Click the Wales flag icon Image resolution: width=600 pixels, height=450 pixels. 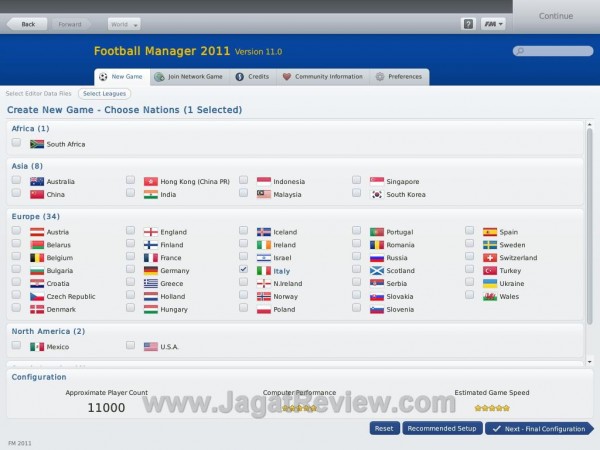pyautogui.click(x=490, y=297)
